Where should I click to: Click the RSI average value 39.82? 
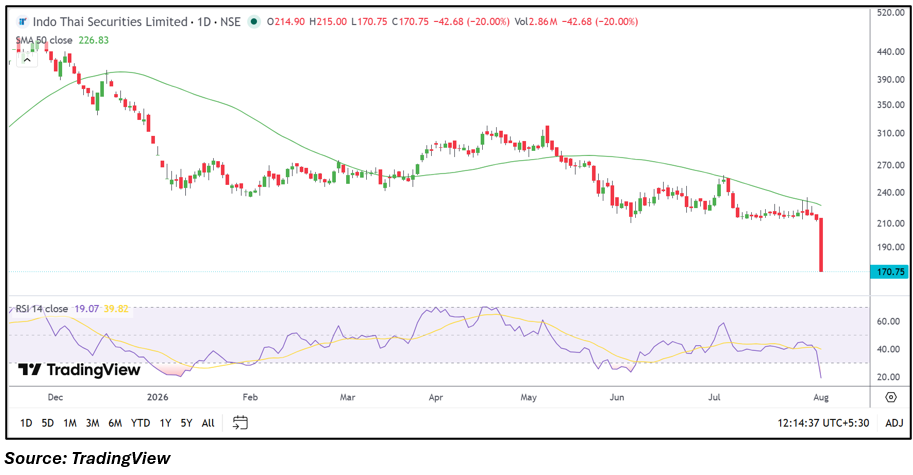[x=116, y=309]
